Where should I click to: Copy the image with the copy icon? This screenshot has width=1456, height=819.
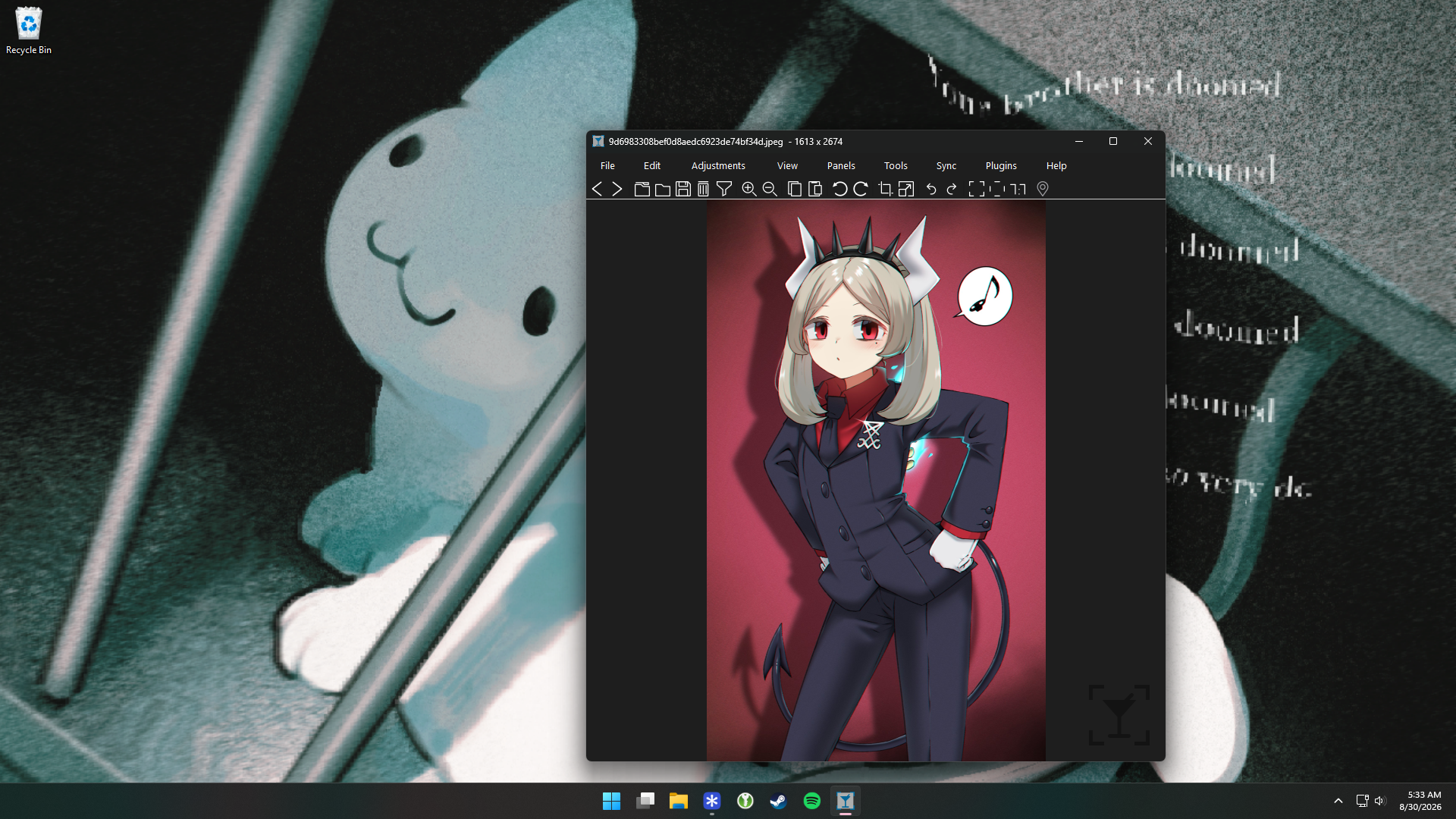795,189
